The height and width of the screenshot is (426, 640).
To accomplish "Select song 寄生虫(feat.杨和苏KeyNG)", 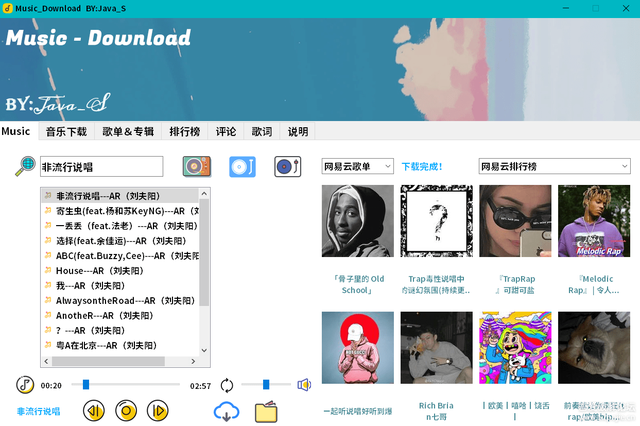I will [x=120, y=211].
